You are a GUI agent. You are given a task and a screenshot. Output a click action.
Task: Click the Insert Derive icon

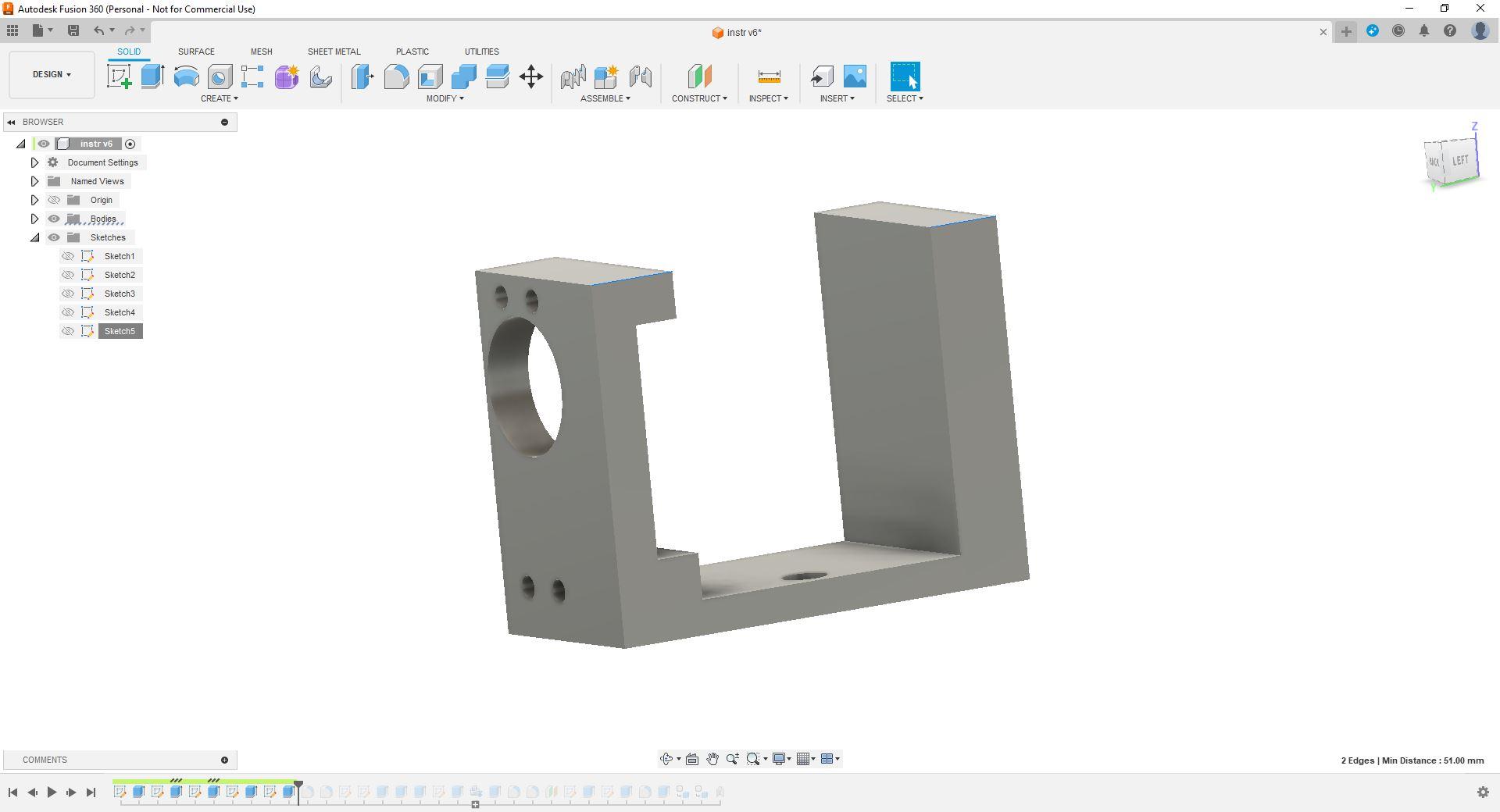821,77
